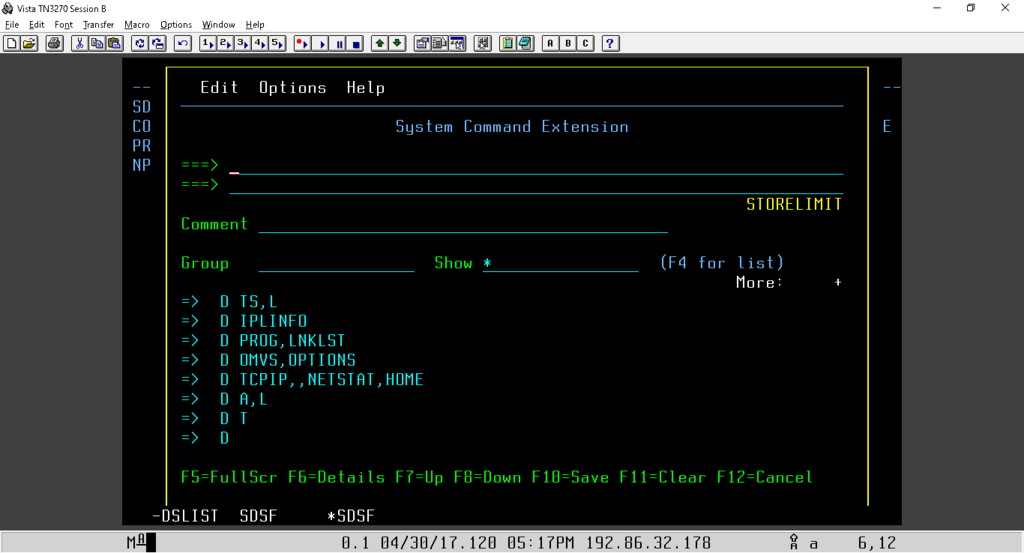Switch to session A with toolbar button
This screenshot has width=1024, height=553.
click(x=550, y=44)
